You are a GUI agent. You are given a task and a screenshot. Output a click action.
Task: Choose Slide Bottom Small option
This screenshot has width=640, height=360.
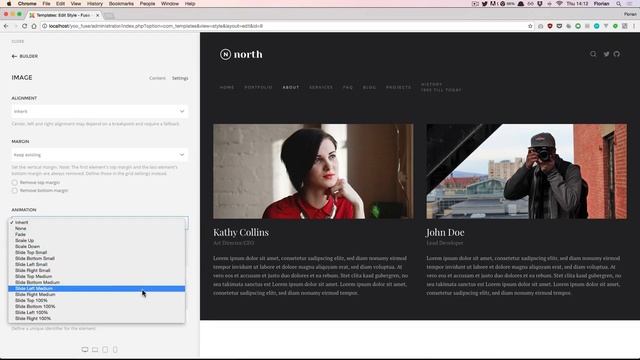[x=96, y=258]
